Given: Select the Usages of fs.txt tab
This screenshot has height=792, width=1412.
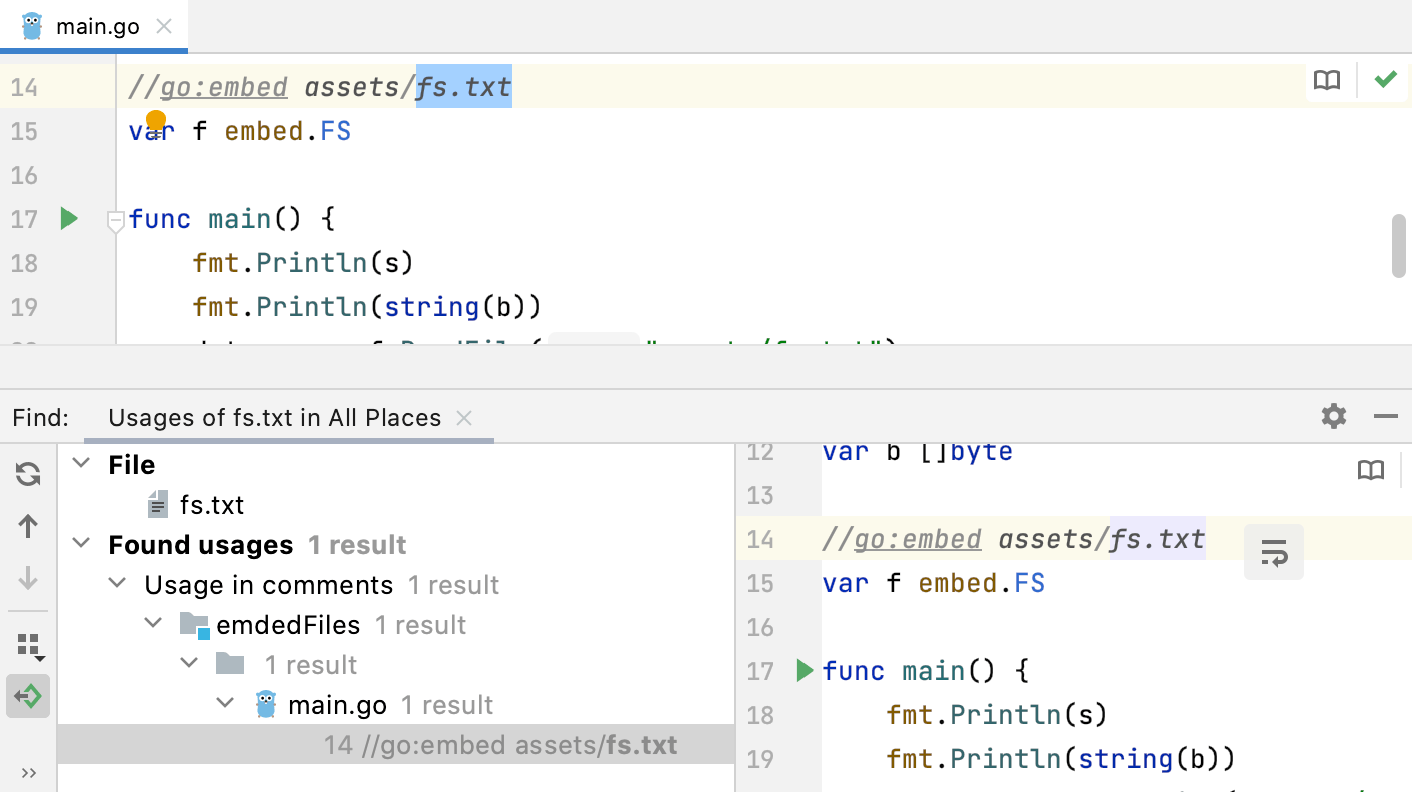Looking at the screenshot, I should tap(277, 417).
